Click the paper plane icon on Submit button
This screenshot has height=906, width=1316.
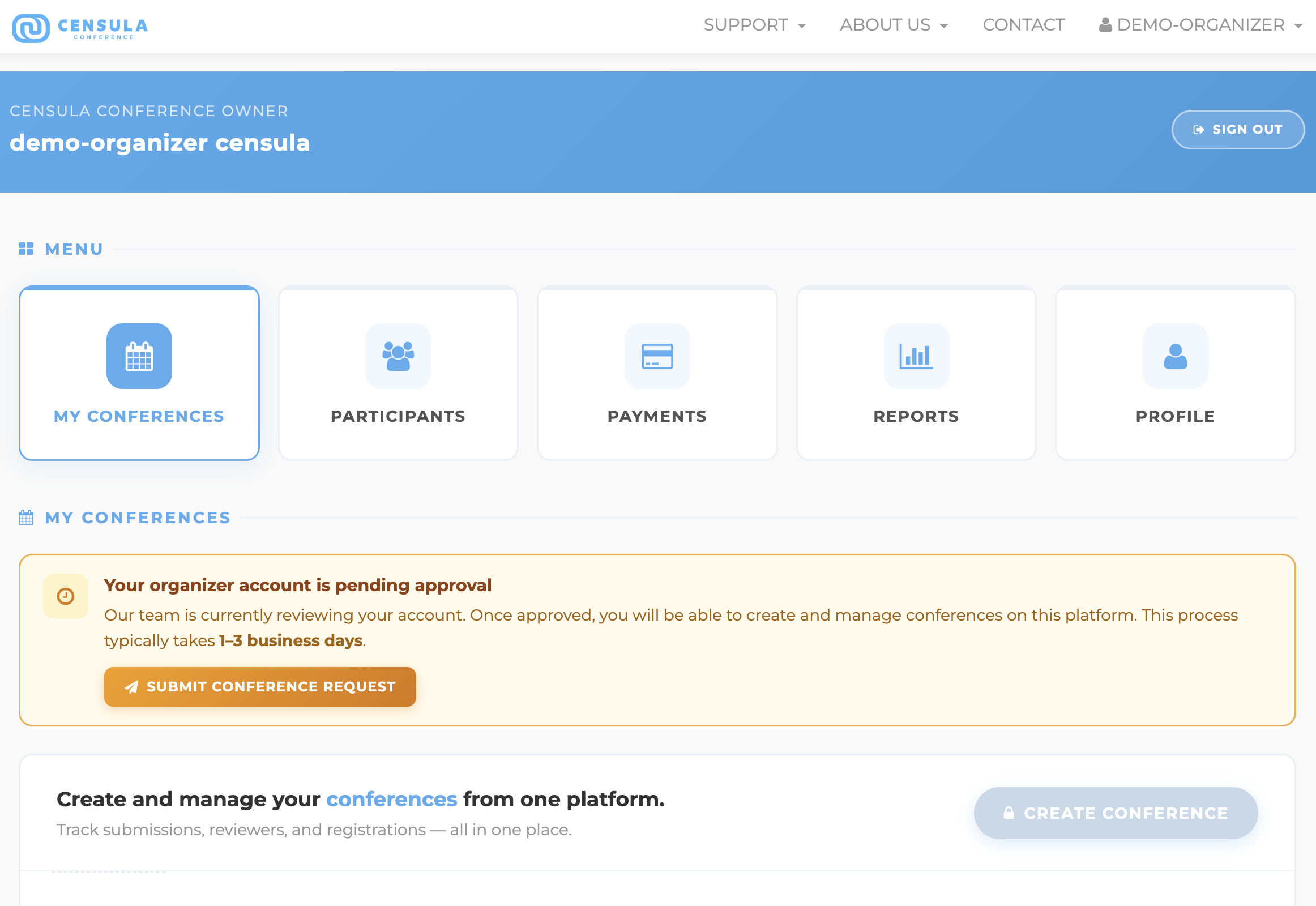click(x=131, y=687)
